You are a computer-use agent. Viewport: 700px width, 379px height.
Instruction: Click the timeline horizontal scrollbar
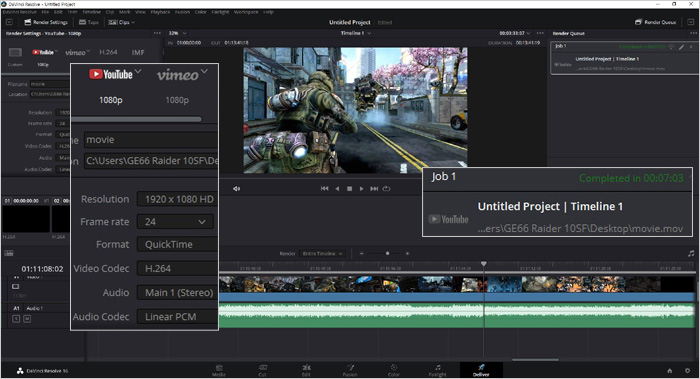535,359
